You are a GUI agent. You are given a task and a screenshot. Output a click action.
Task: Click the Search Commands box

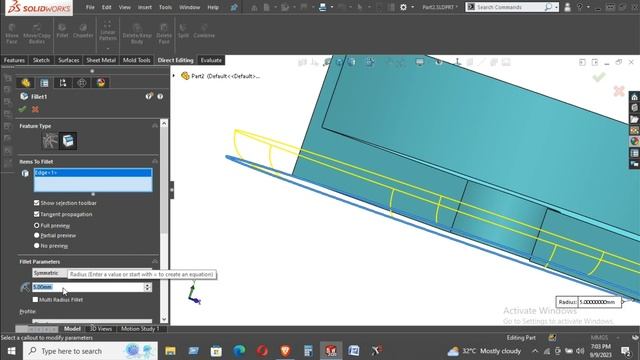pos(511,7)
